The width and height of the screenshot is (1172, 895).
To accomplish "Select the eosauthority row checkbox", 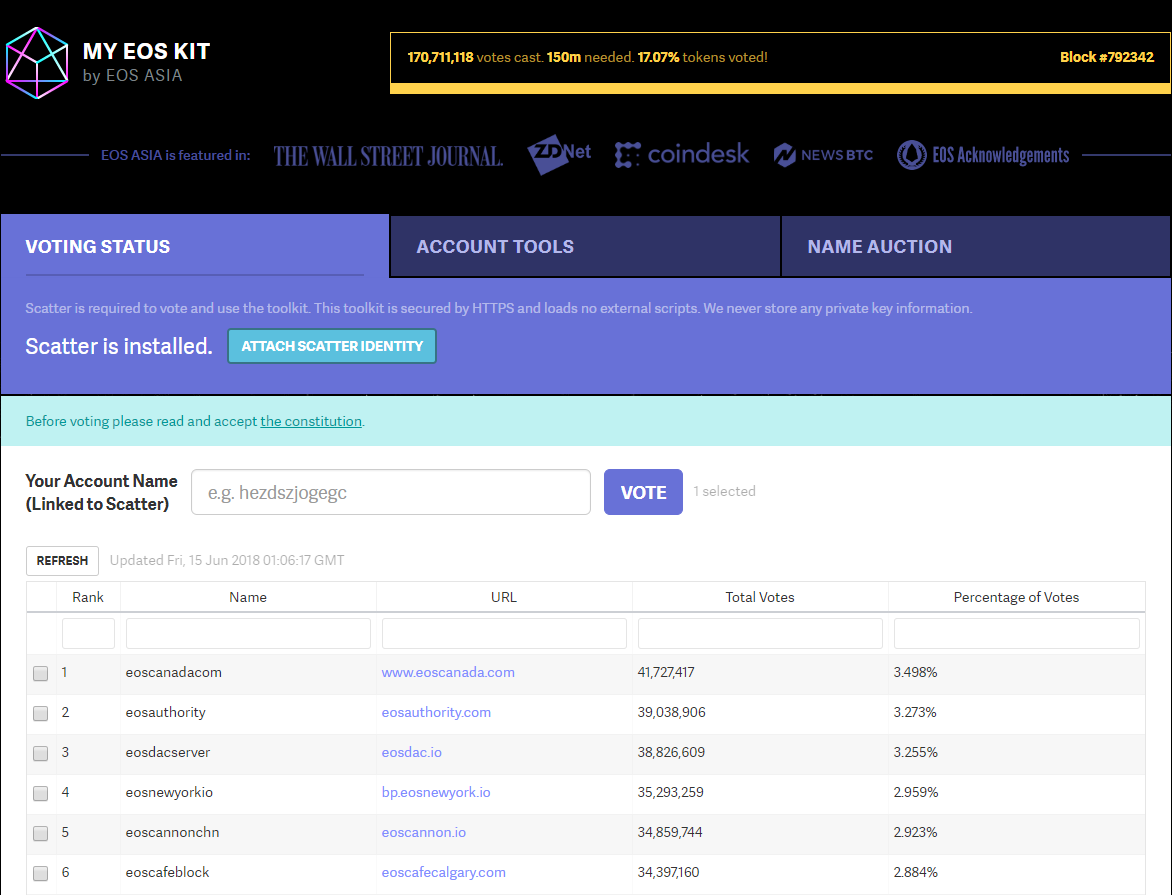I will click(x=41, y=713).
